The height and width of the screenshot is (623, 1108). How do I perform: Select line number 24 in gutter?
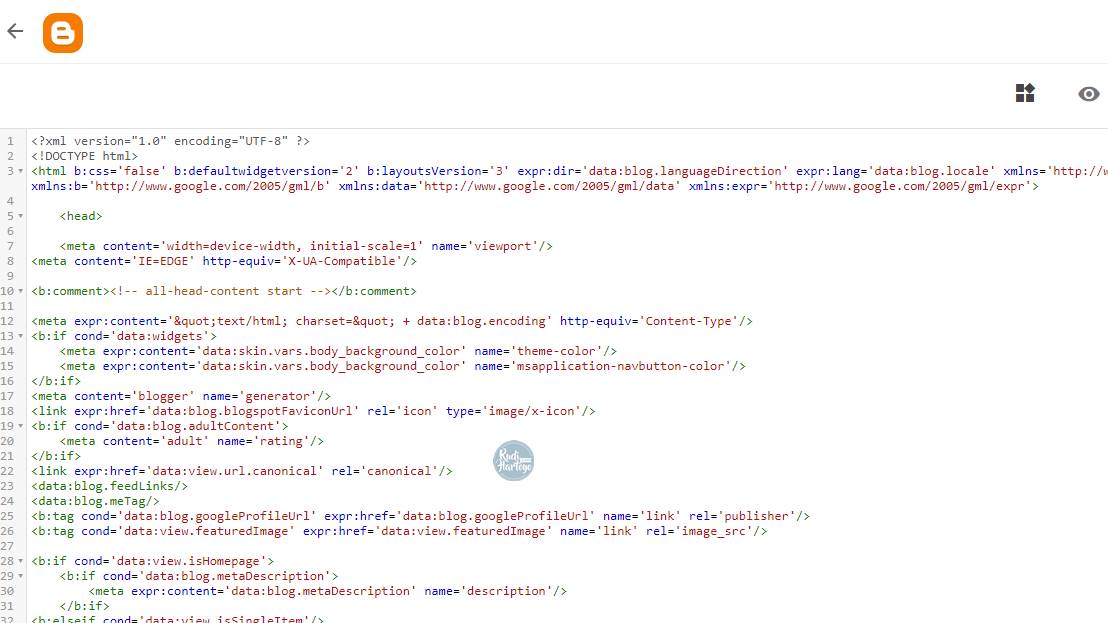[x=8, y=501]
